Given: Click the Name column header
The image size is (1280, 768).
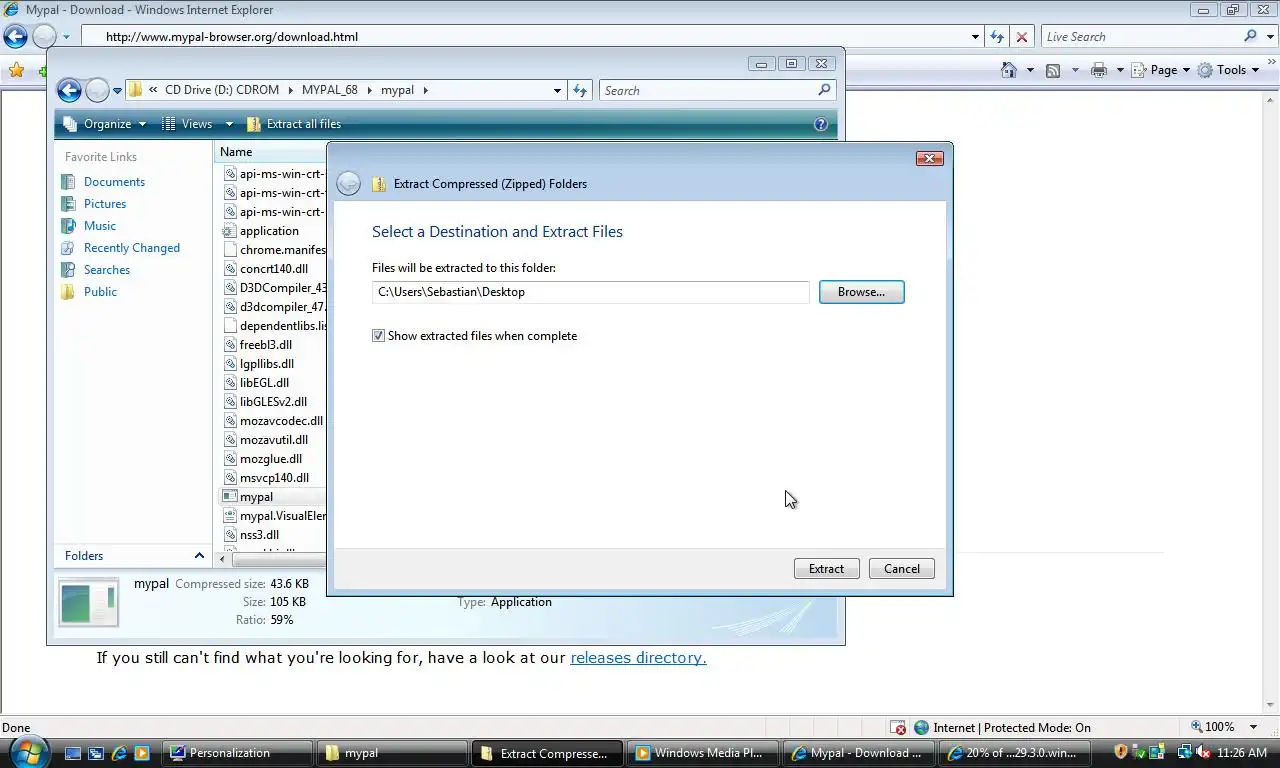Looking at the screenshot, I should click(x=270, y=152).
